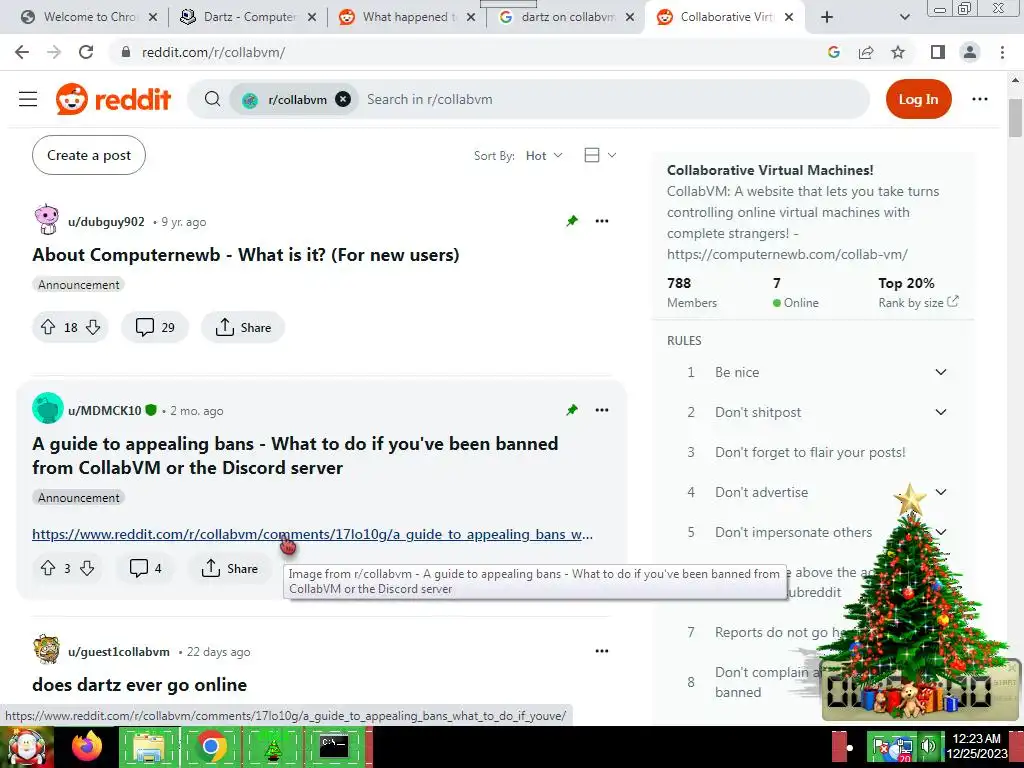Bookmark this page with the star

(x=898, y=52)
